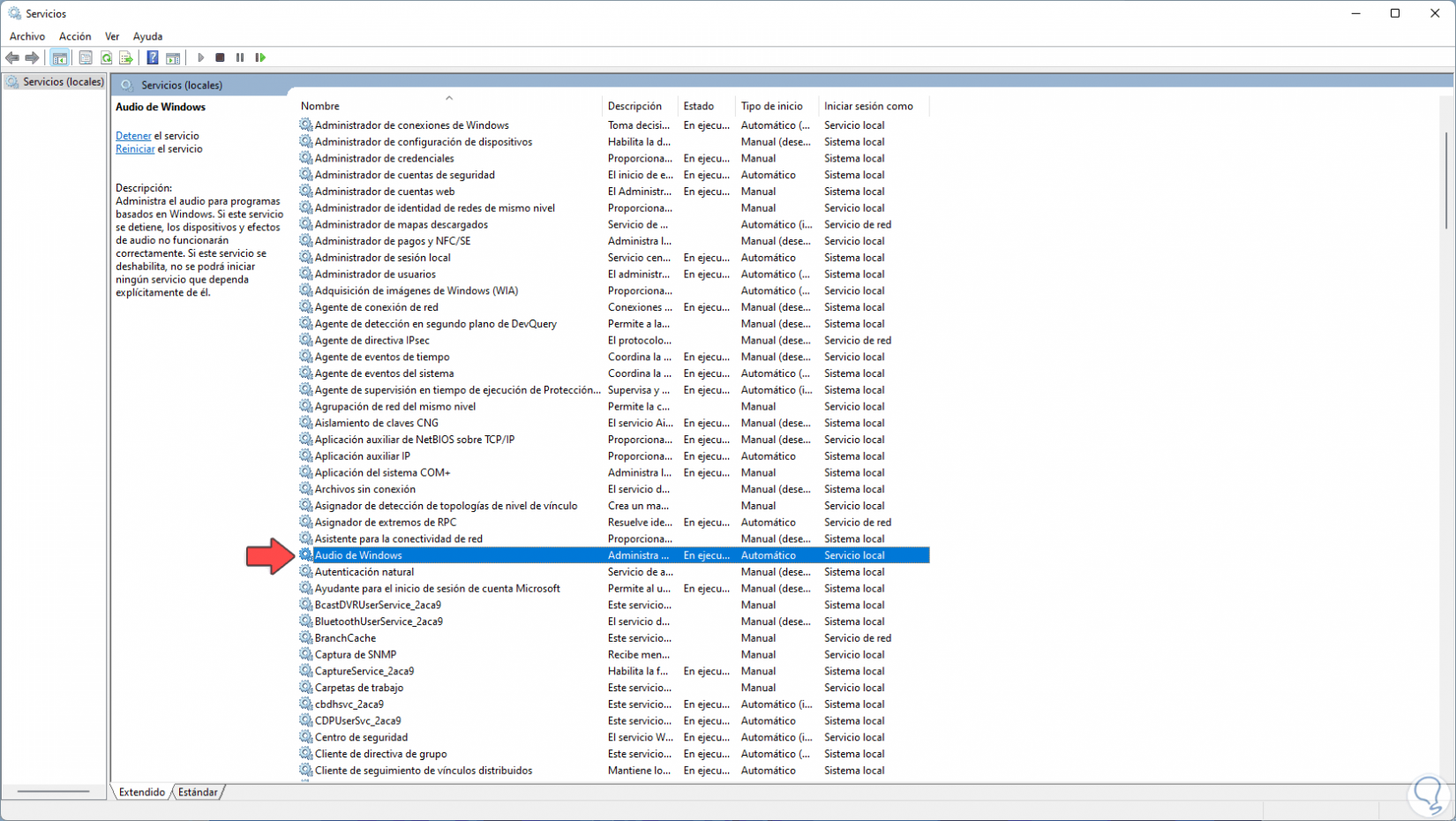Click the gear icon beside Archivos sin conexión
Screen dimensions: 1456x821
coord(306,489)
